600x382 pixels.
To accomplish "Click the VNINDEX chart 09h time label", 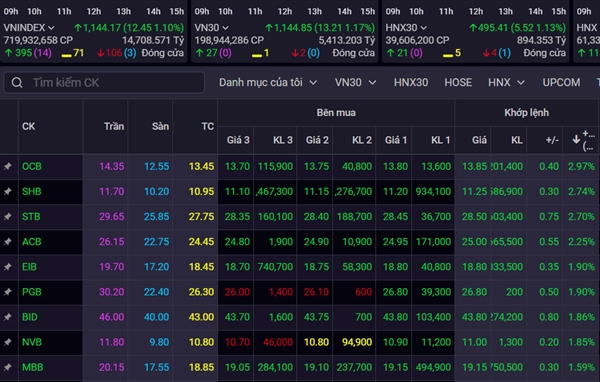I will pos(11,11).
